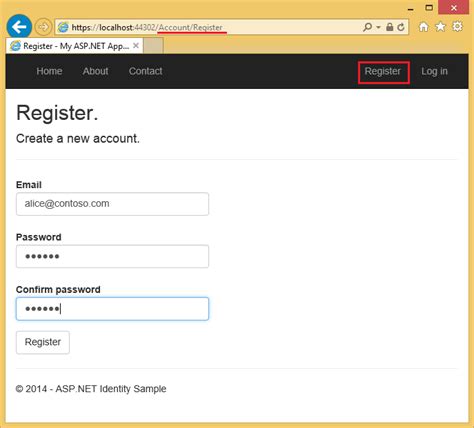Click Register link in top navigation bar

click(x=383, y=72)
